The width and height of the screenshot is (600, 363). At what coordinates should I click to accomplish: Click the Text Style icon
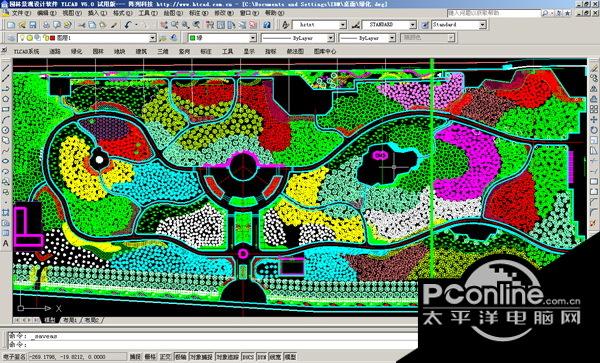[x=285, y=25]
